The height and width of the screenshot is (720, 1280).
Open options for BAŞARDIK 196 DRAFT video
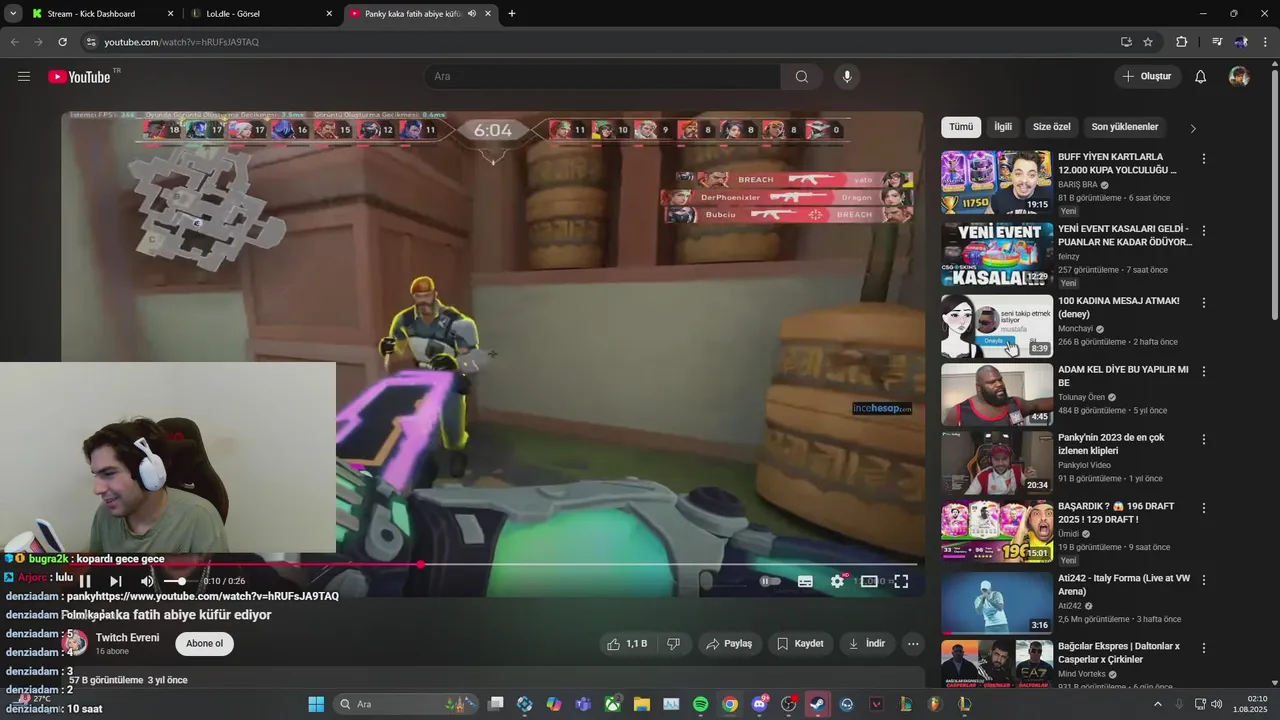(1204, 508)
